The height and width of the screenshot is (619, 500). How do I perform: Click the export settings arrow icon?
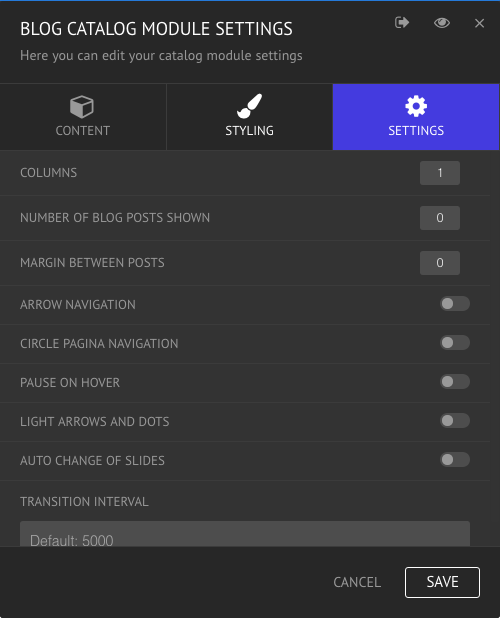pos(402,23)
